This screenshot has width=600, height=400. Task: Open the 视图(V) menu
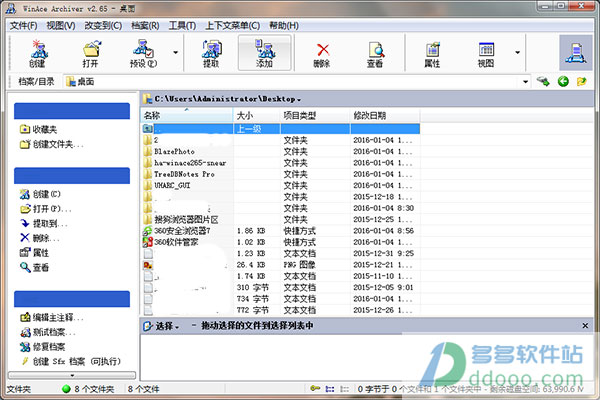(61, 26)
